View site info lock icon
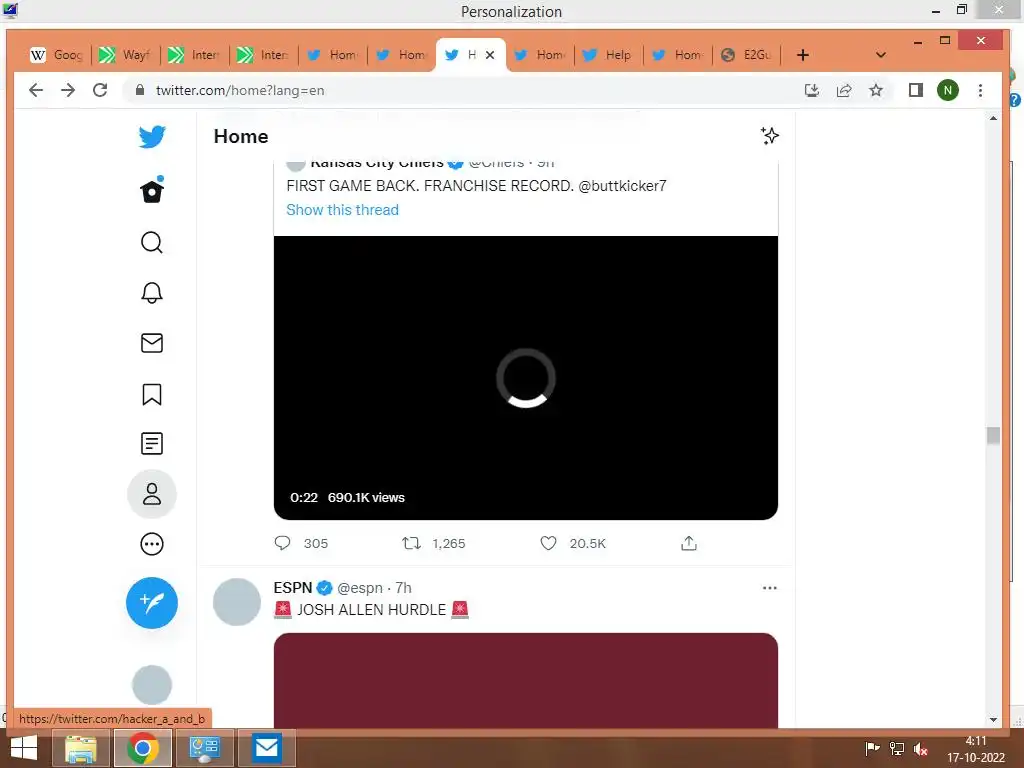 (139, 90)
